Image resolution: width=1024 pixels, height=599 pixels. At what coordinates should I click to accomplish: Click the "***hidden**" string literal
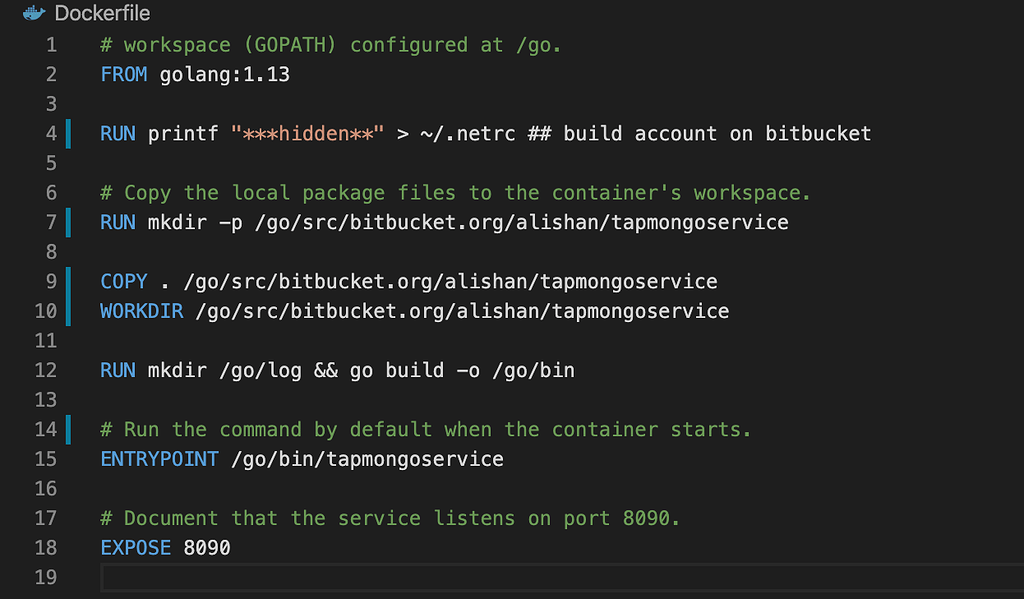click(307, 134)
